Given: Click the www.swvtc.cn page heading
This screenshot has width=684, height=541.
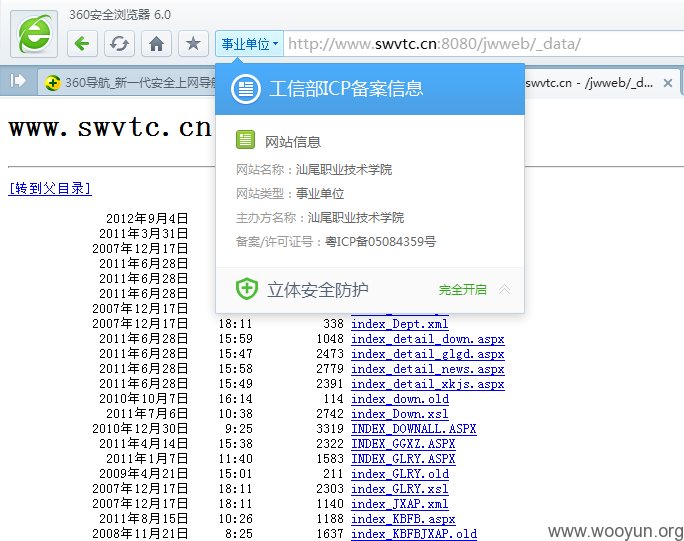Looking at the screenshot, I should pos(110,128).
